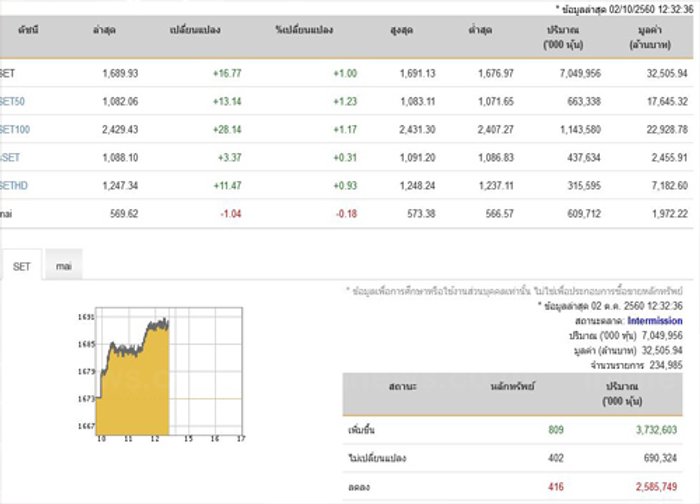Select the SET chart tab
700x504 pixels.
(x=21, y=267)
